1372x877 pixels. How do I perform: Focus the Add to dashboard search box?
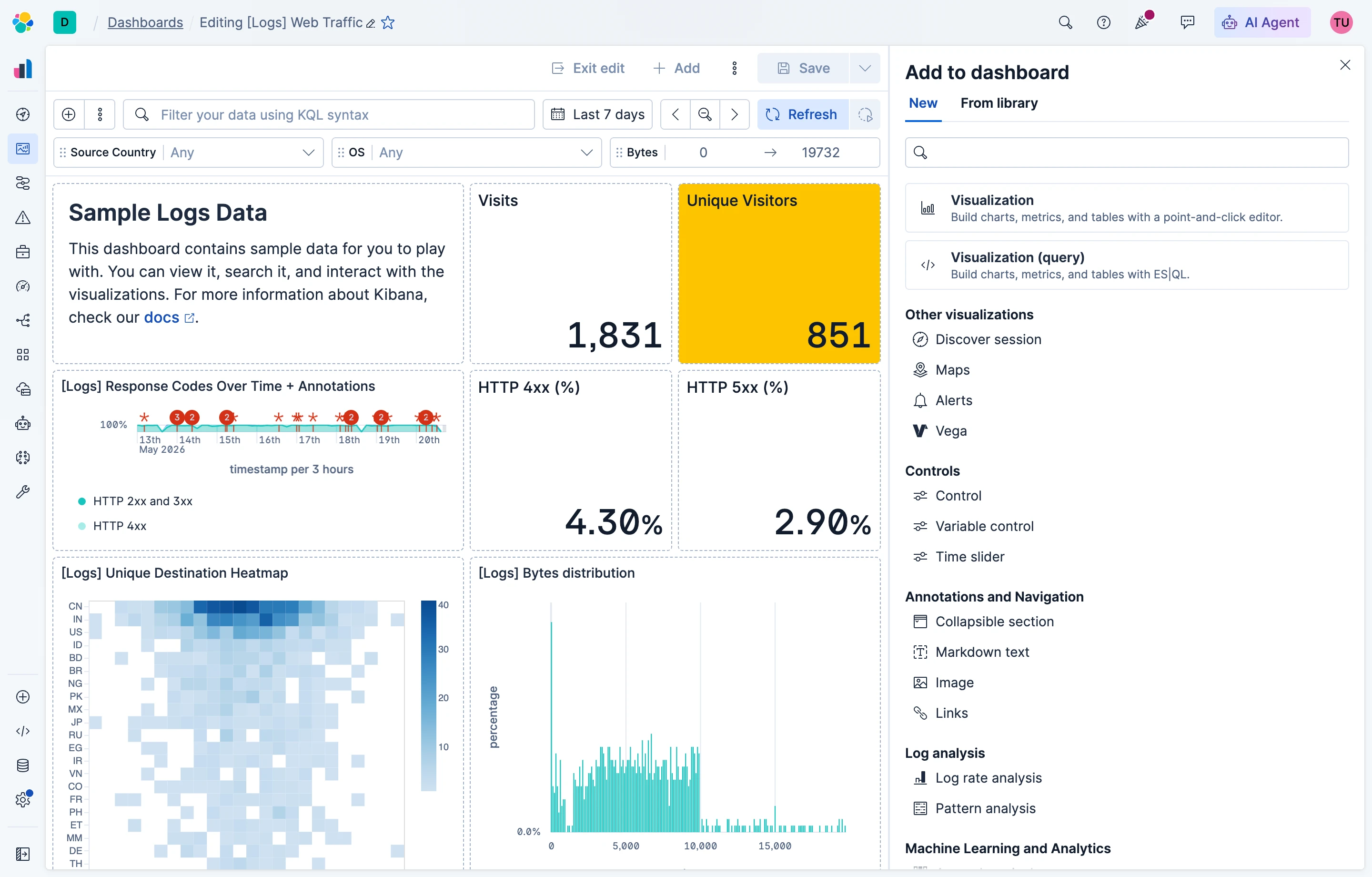coord(1127,152)
